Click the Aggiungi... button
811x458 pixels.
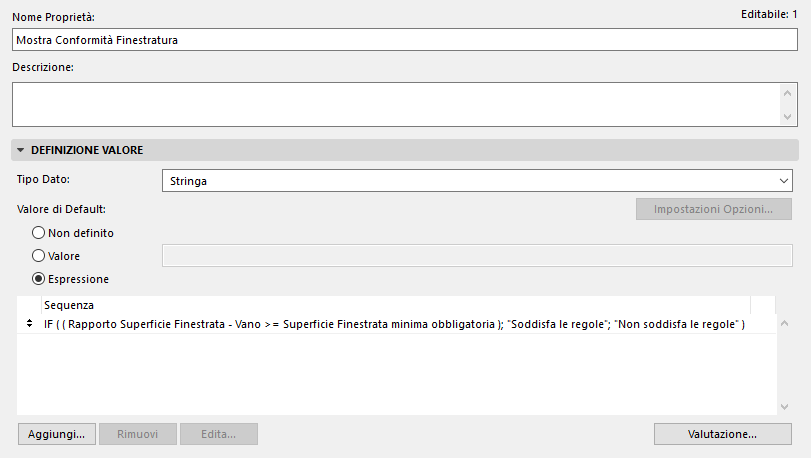coord(56,434)
